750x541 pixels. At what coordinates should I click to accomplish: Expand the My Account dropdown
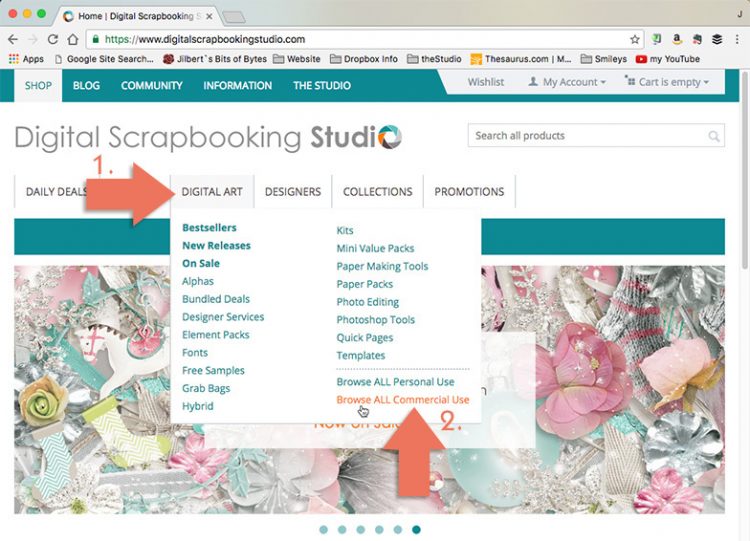[567, 82]
